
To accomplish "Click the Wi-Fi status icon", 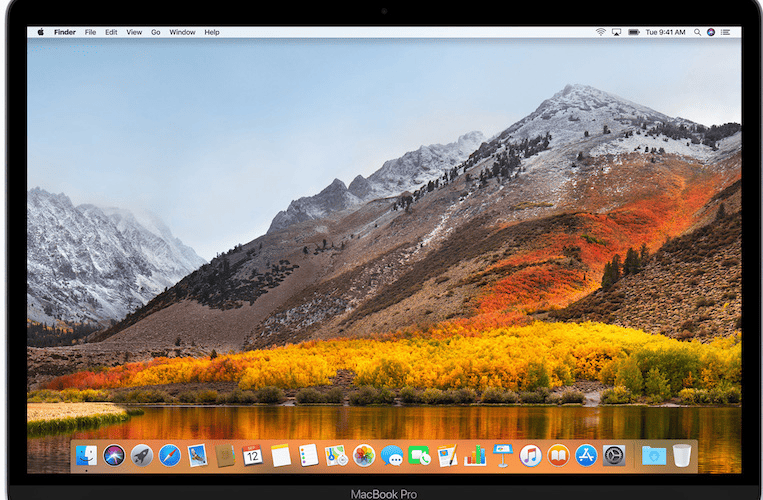I will pyautogui.click(x=601, y=32).
